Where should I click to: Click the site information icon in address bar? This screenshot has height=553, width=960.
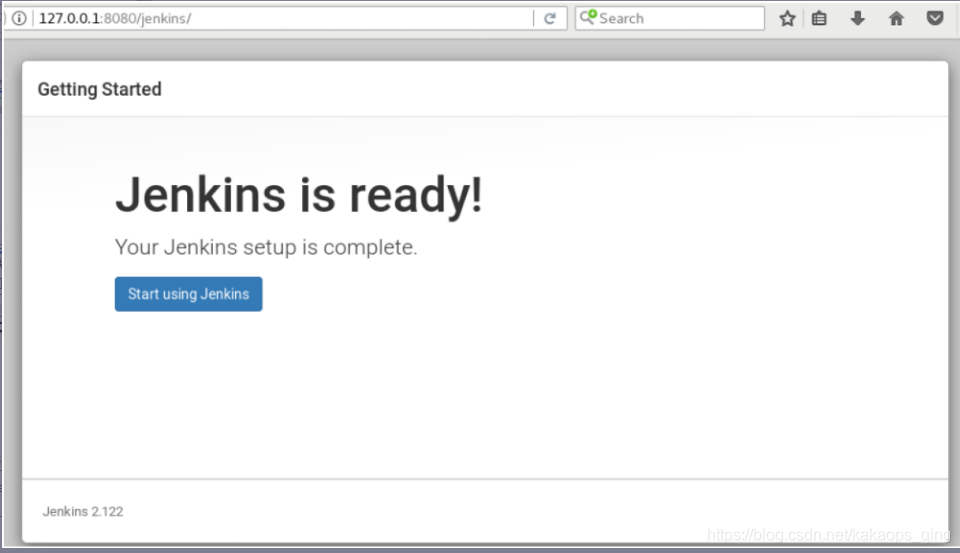pyautogui.click(x=19, y=18)
